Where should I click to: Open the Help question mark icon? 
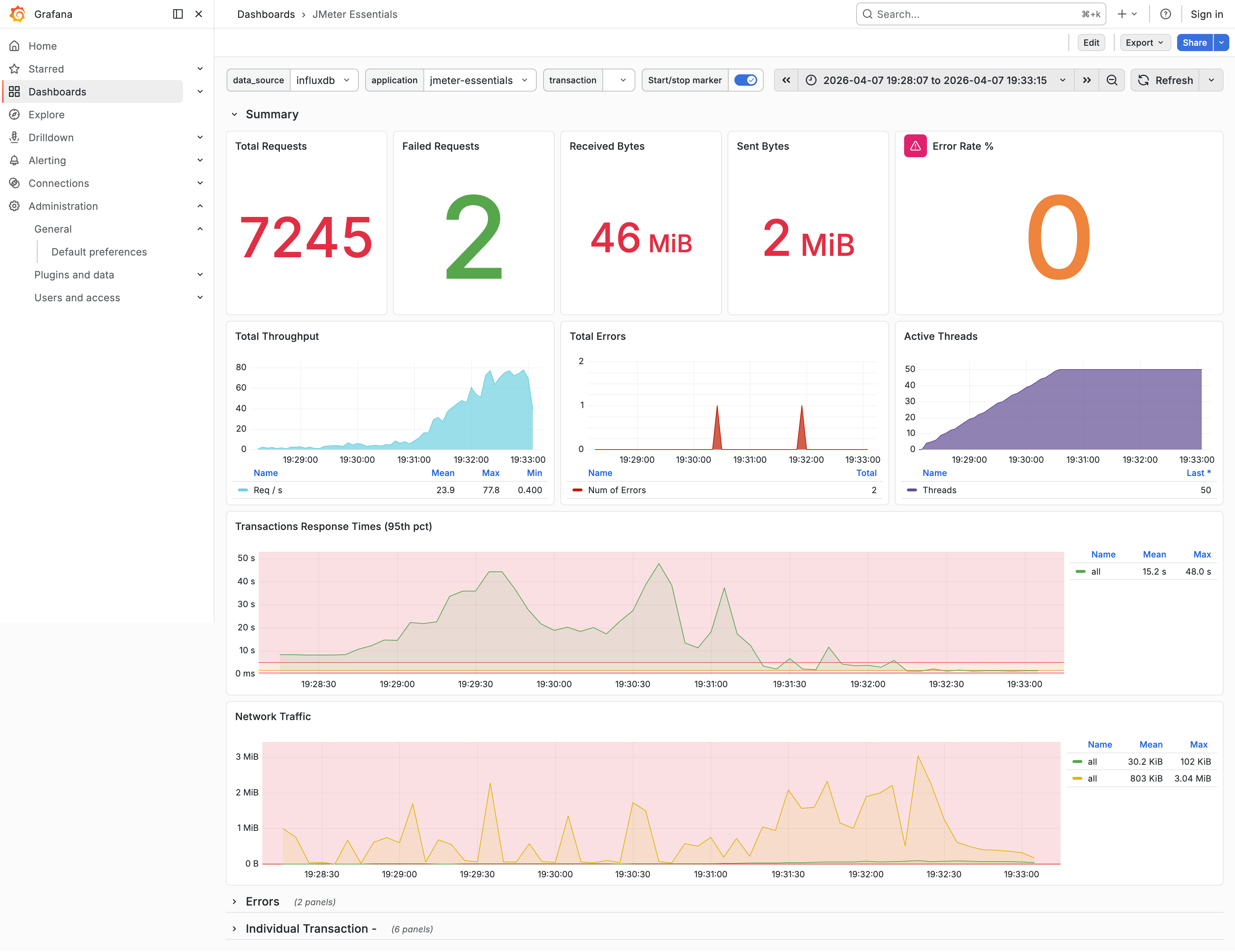coord(1165,14)
